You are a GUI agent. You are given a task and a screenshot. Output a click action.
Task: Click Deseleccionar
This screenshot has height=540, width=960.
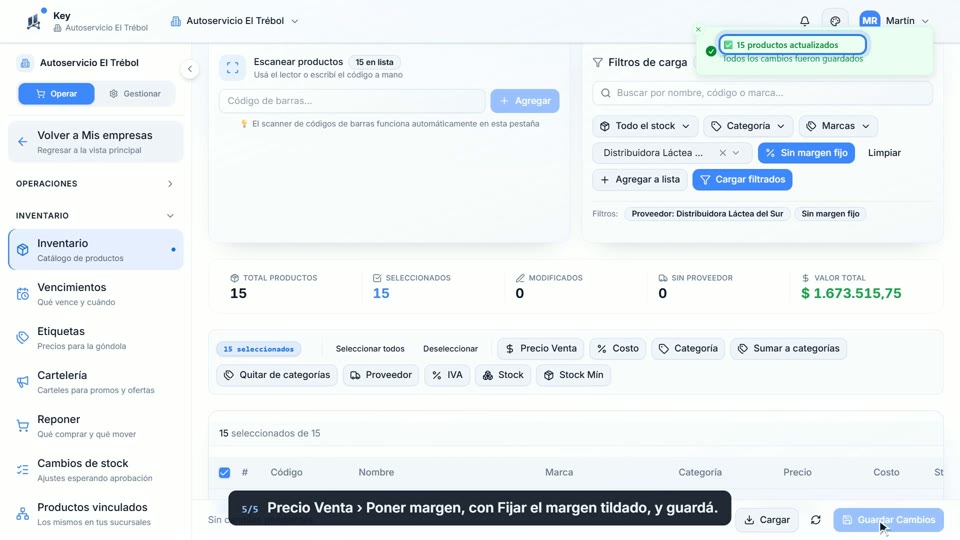pyautogui.click(x=450, y=349)
